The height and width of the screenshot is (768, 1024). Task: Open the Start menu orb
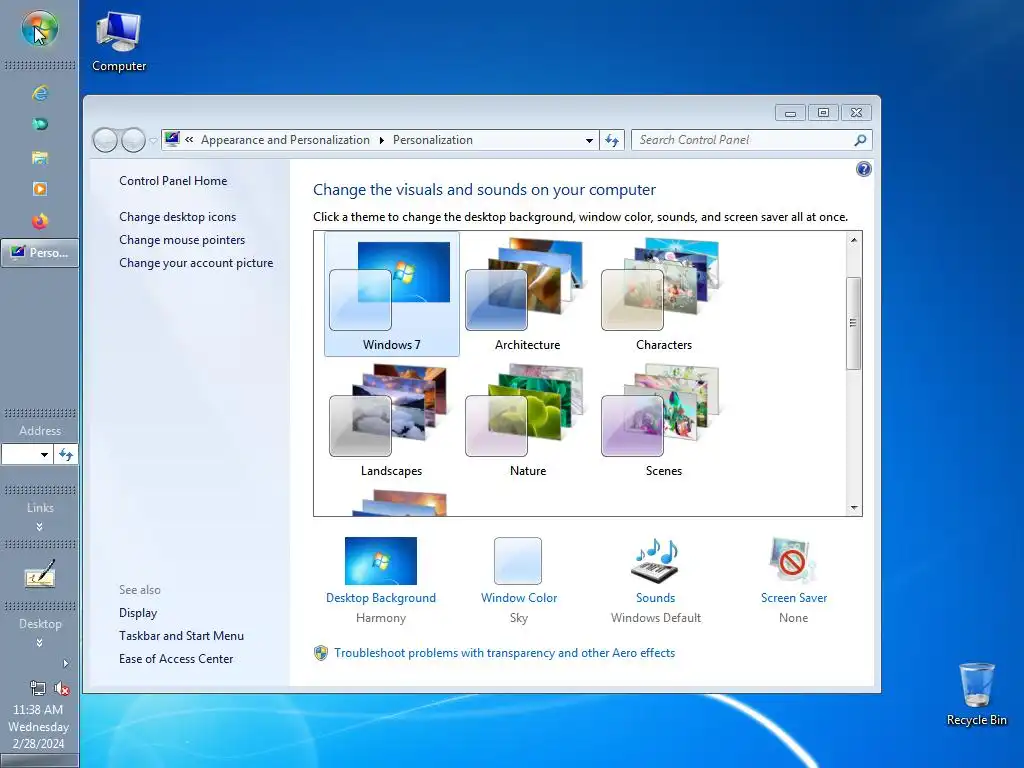[39, 29]
